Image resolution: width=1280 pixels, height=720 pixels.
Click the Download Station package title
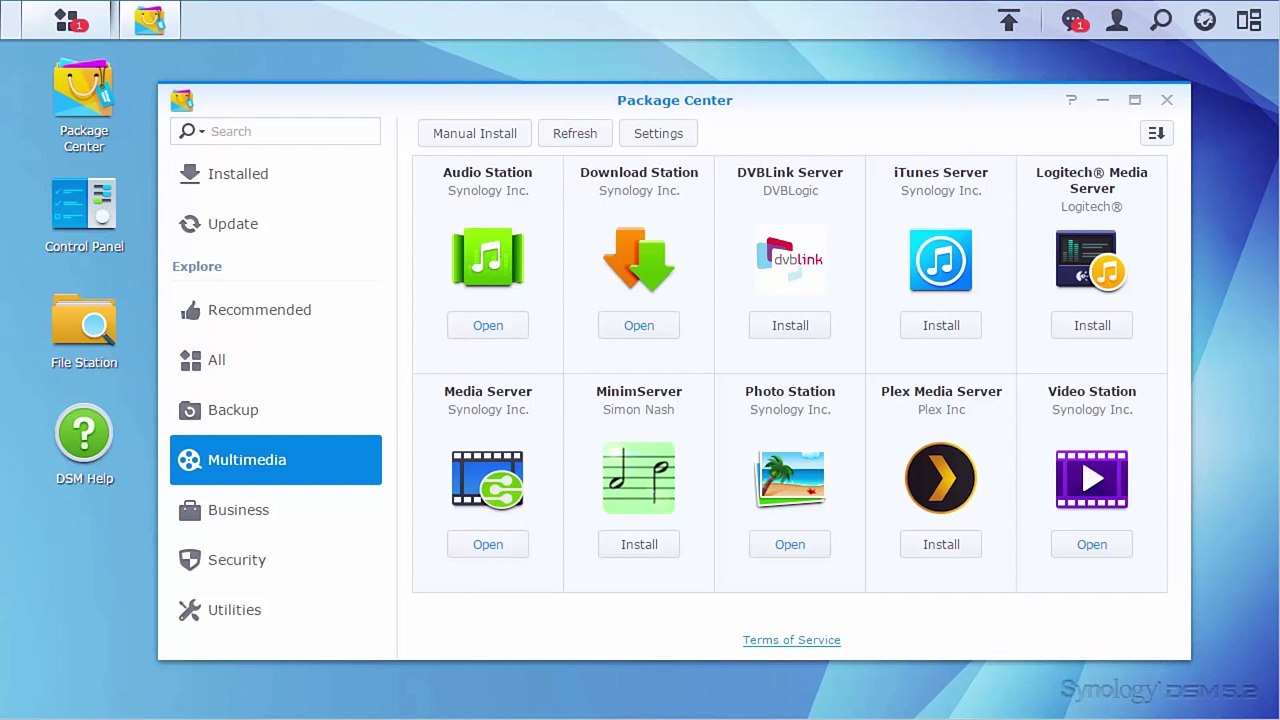click(639, 172)
